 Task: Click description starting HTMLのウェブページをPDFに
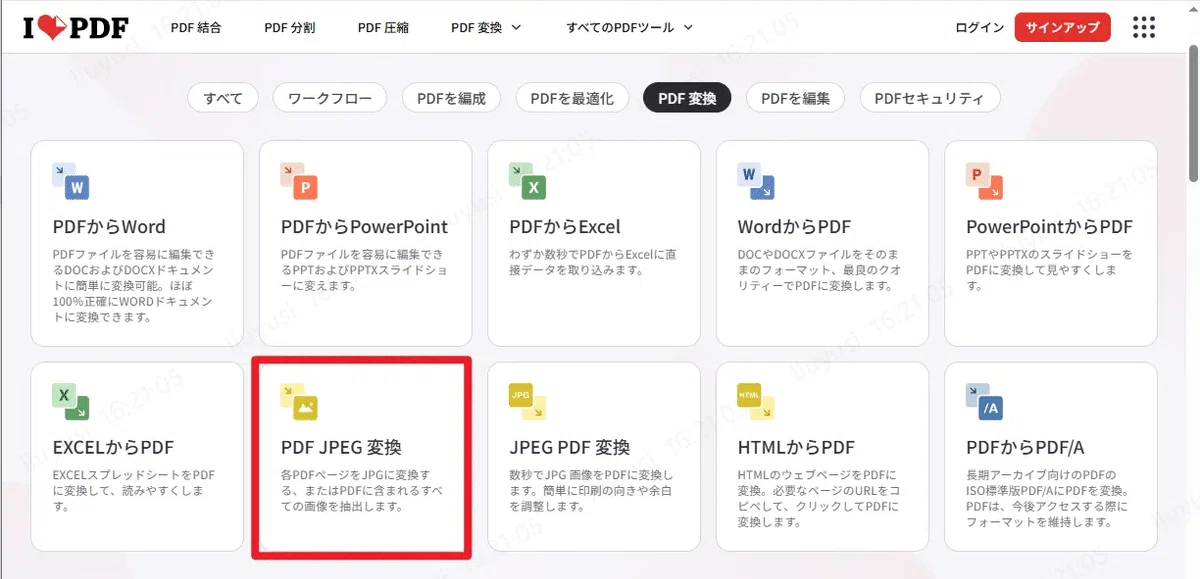click(820, 498)
